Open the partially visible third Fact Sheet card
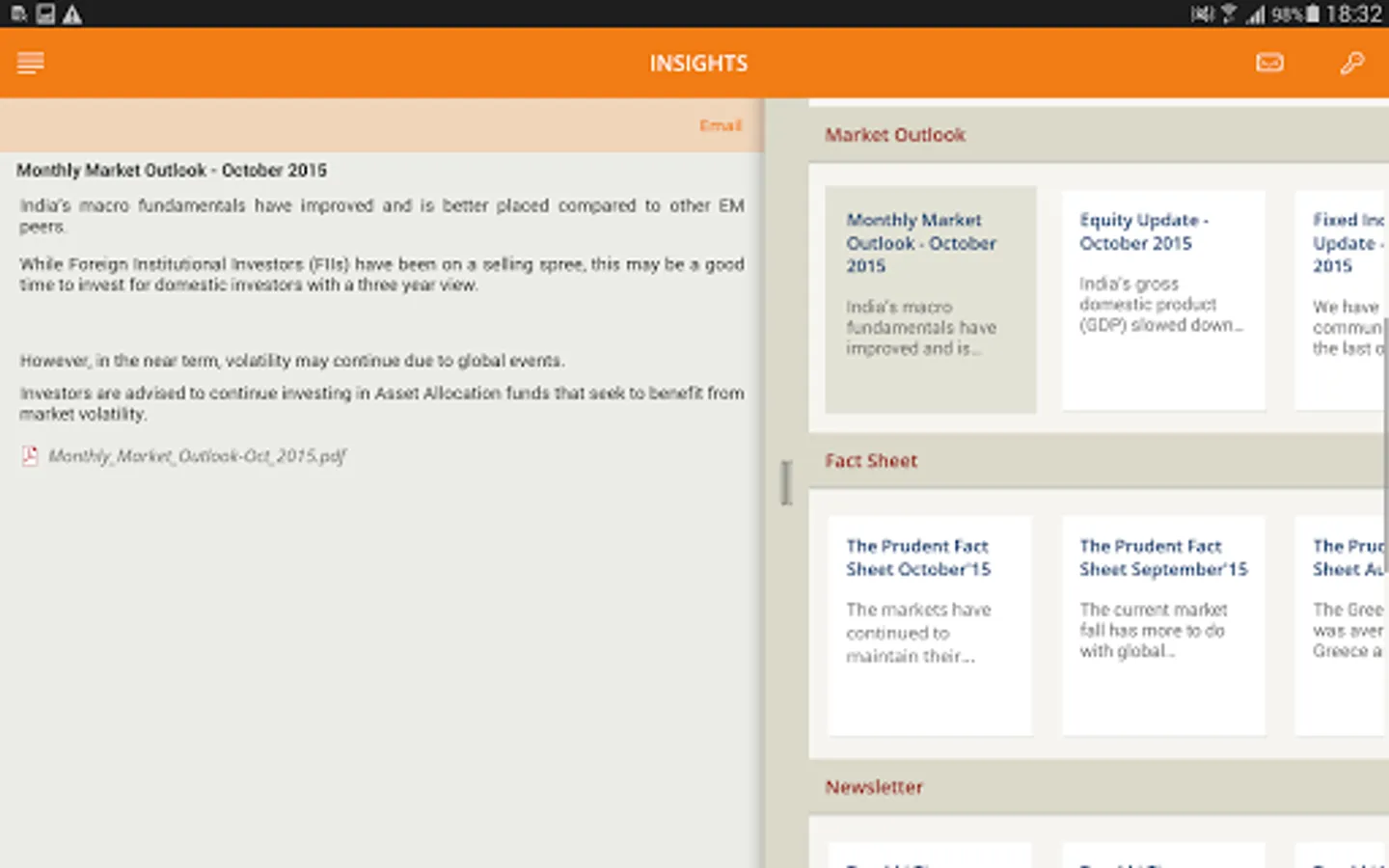 [x=1342, y=625]
